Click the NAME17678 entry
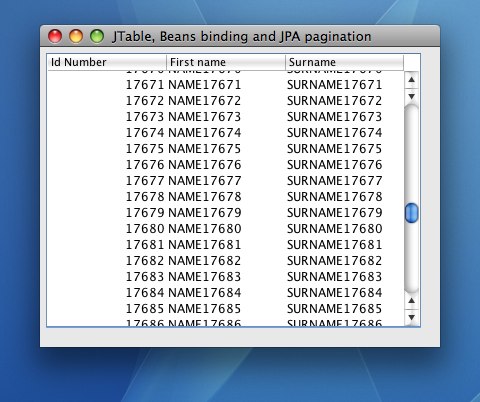This screenshot has width=480, height=402. point(226,197)
